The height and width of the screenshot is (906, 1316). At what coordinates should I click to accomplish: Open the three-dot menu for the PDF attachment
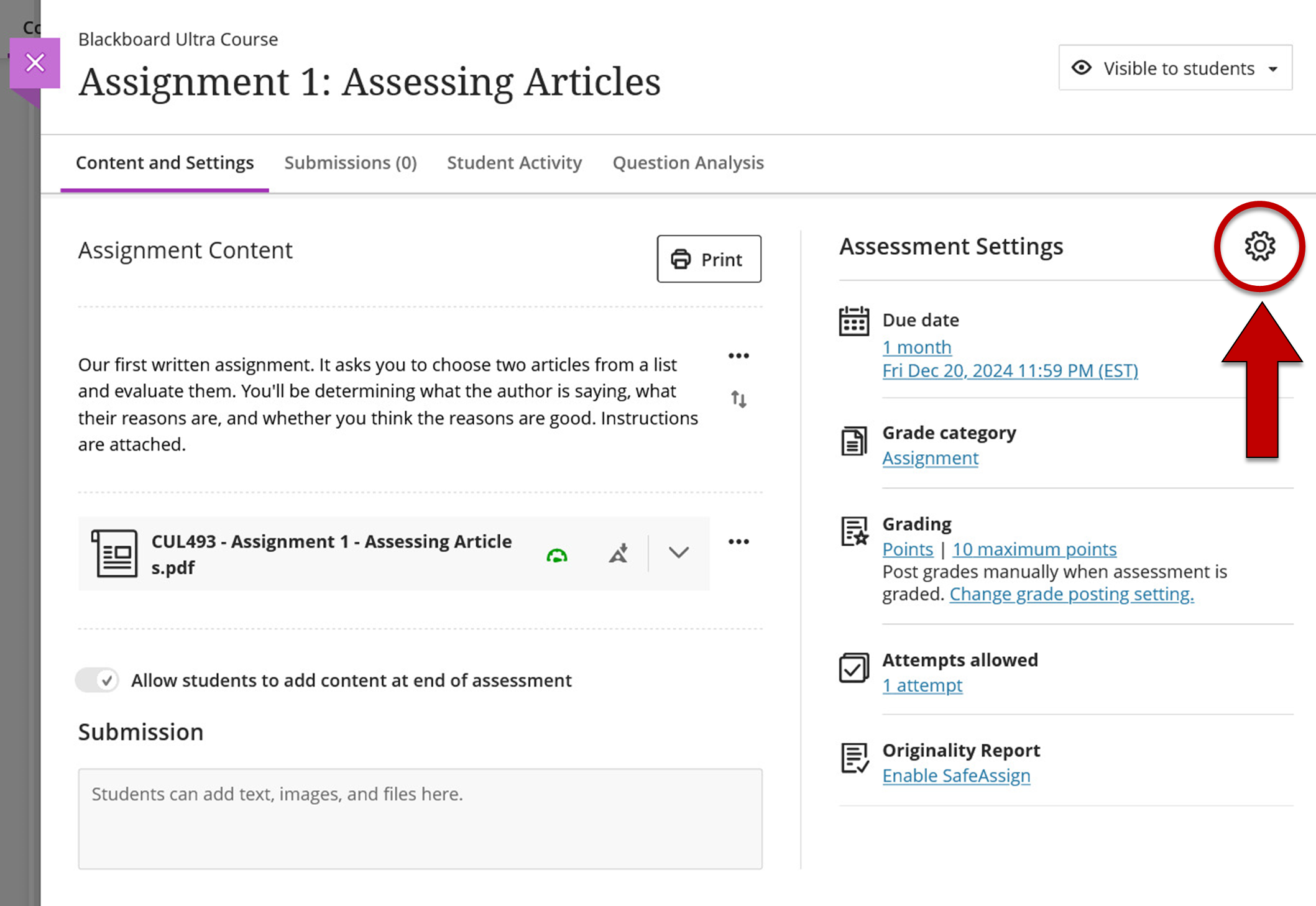pos(739,541)
